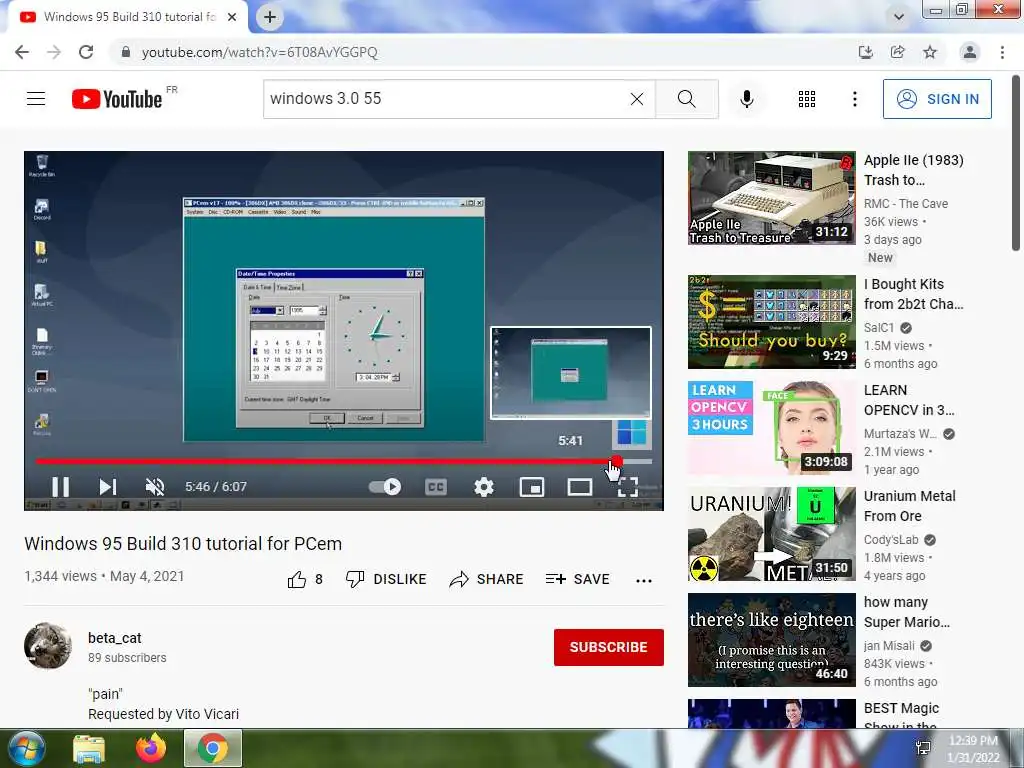Click the network icon in system tray
Screen dimensions: 1024x768
[x=923, y=748]
